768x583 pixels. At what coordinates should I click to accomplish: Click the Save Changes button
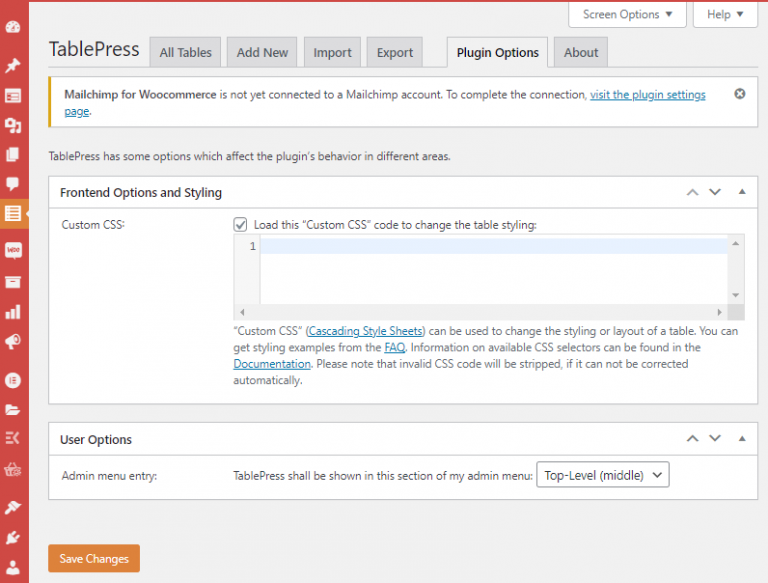tap(94, 558)
